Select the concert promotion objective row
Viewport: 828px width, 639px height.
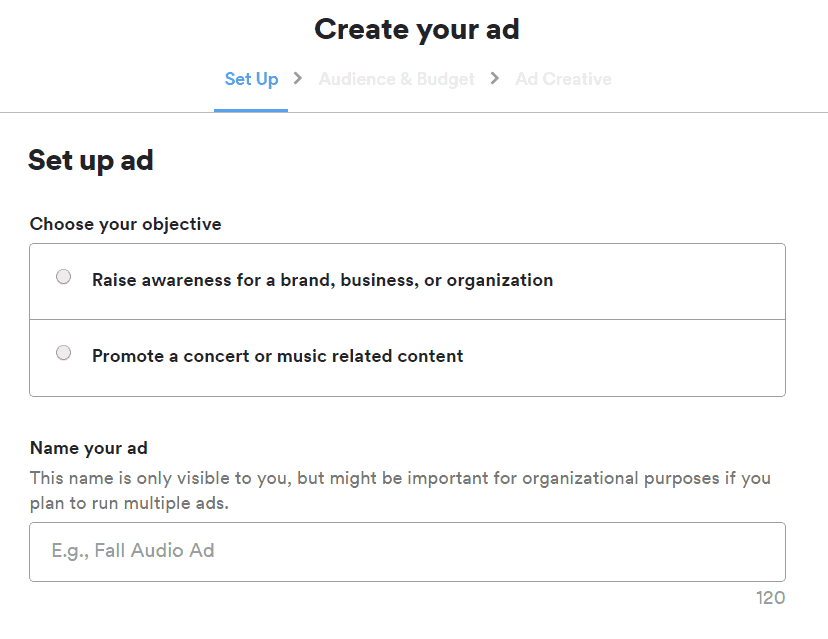[x=407, y=356]
